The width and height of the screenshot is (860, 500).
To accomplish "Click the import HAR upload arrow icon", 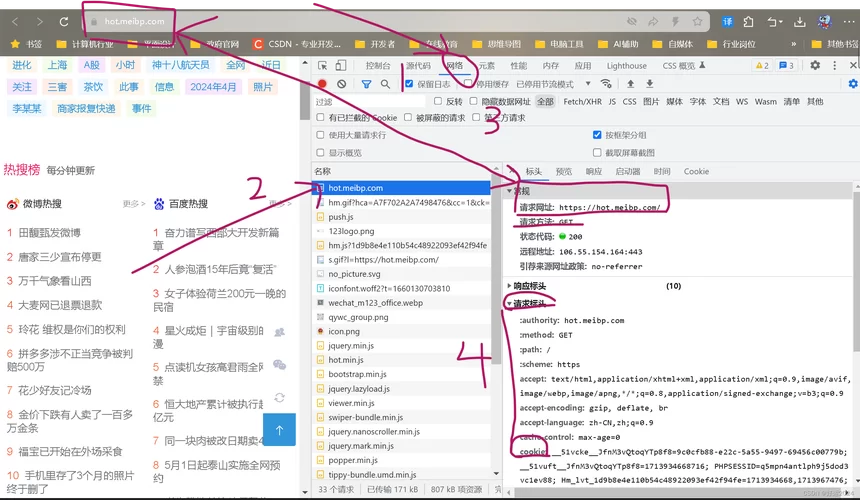I will click(x=631, y=84).
